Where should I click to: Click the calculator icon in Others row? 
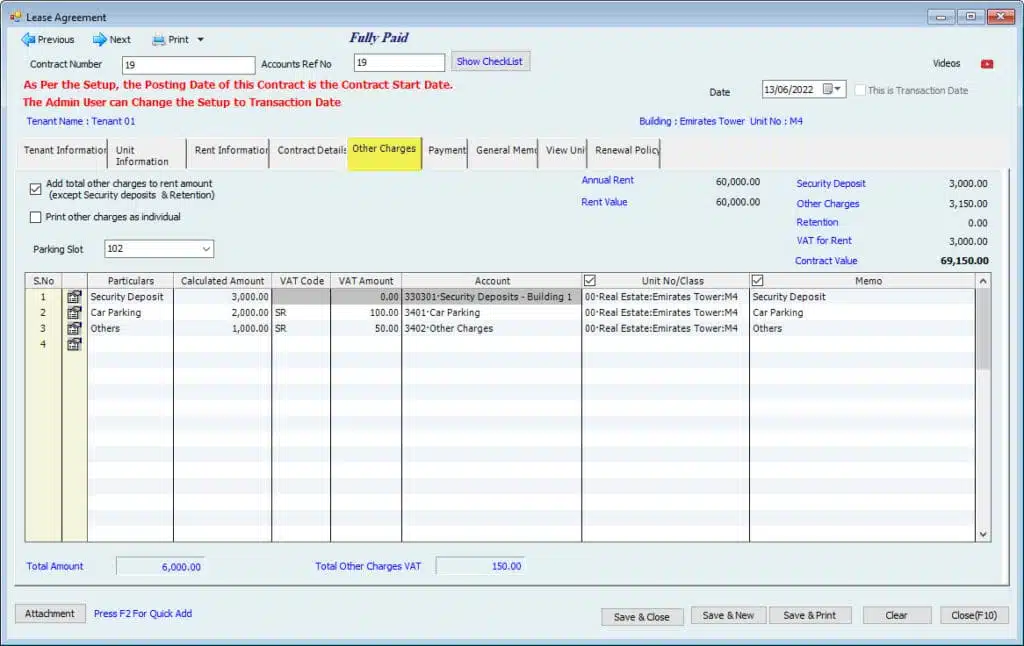[74, 328]
